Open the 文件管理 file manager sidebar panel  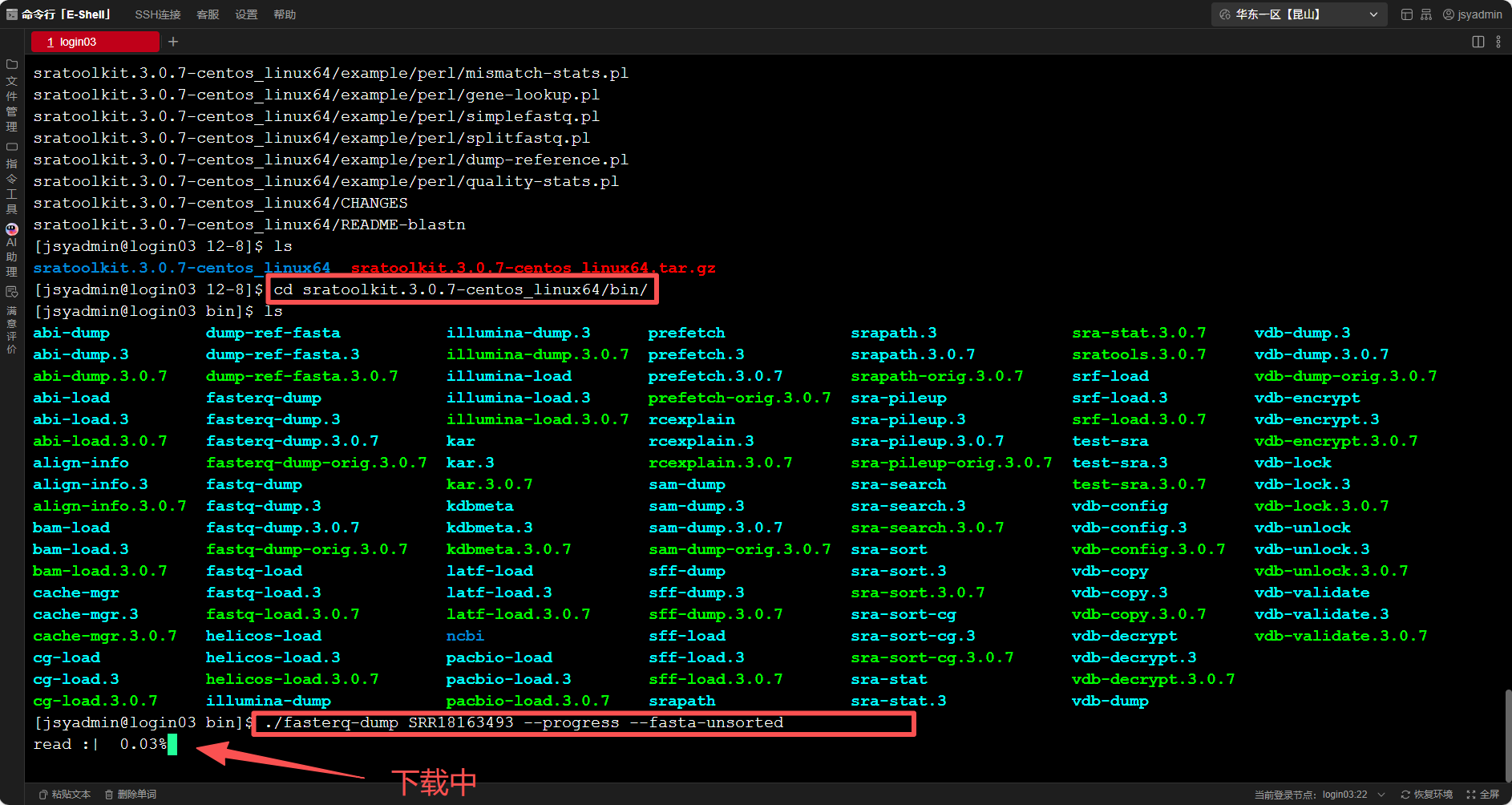pyautogui.click(x=11, y=95)
